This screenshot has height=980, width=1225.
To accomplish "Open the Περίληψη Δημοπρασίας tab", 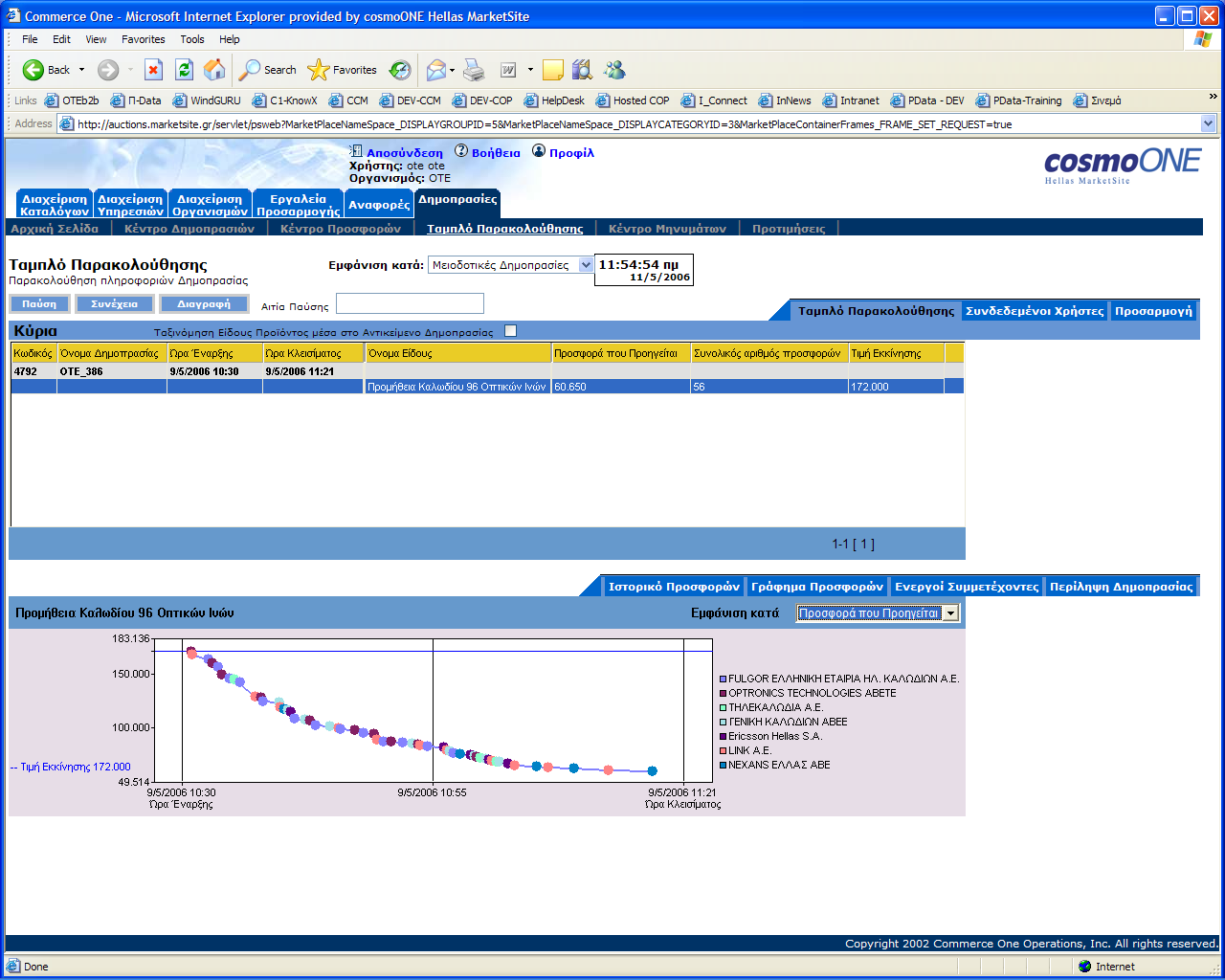I will coord(1121,587).
